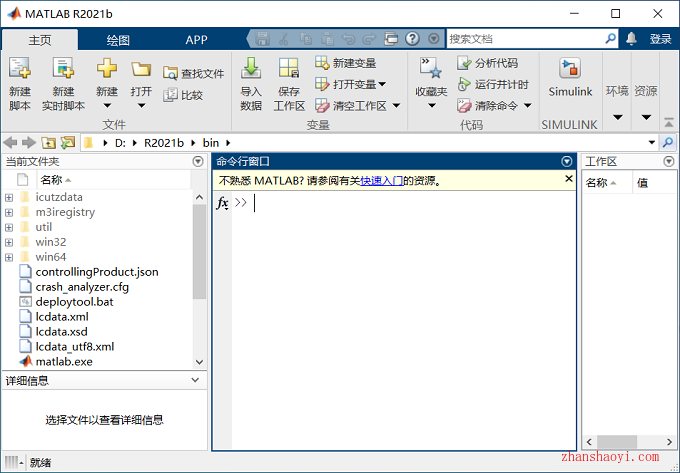The width and height of the screenshot is (680, 473).
Task: Create a new variable (新建变量)
Action: pos(345,63)
